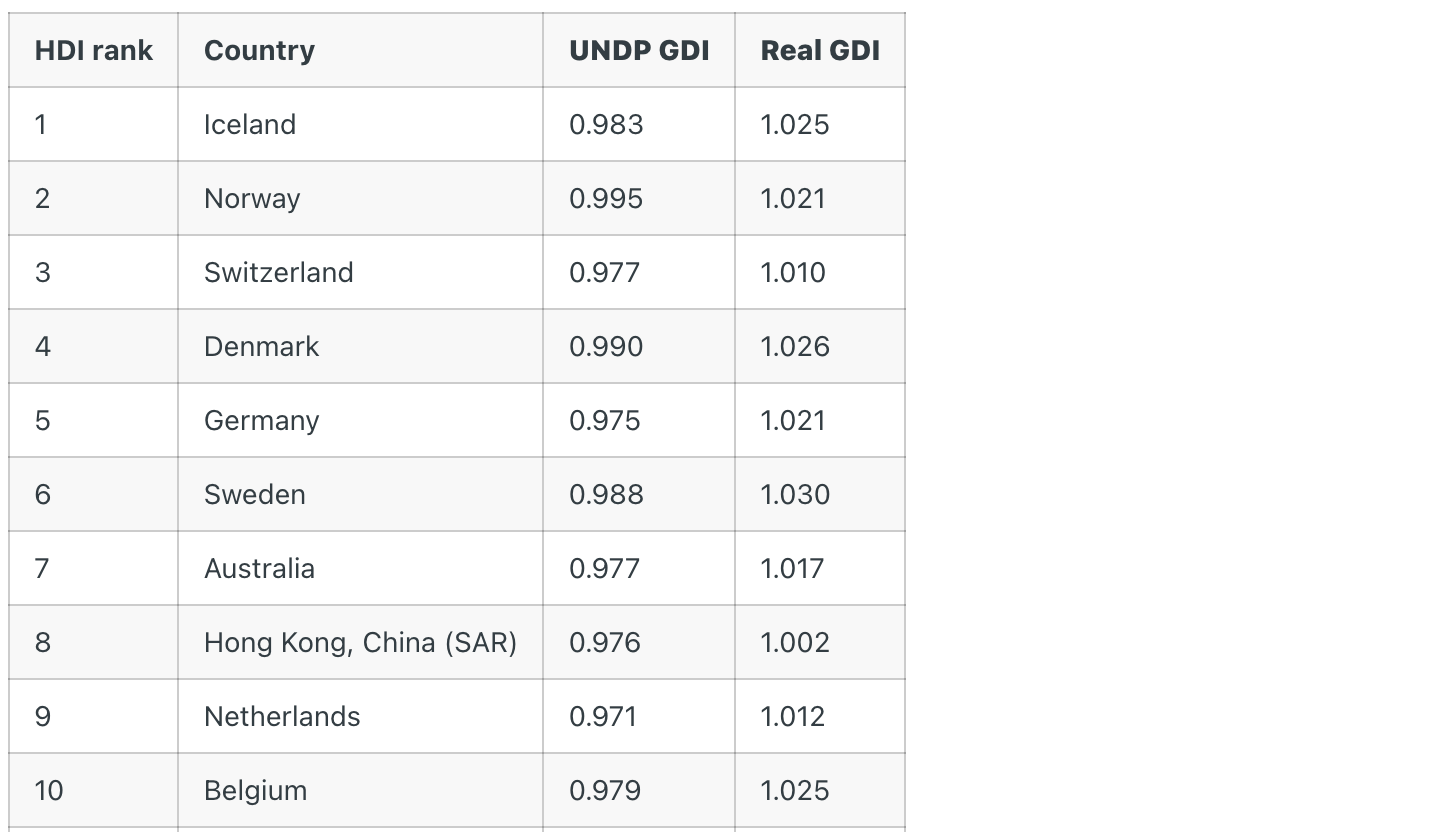This screenshot has width=1430, height=832.
Task: Select the Netherlands cell
Action: pos(360,716)
